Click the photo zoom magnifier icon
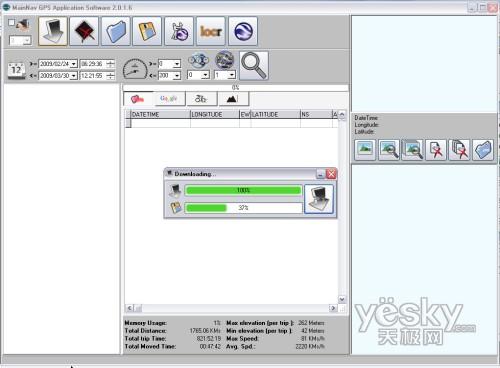The image size is (500, 368). point(389,150)
